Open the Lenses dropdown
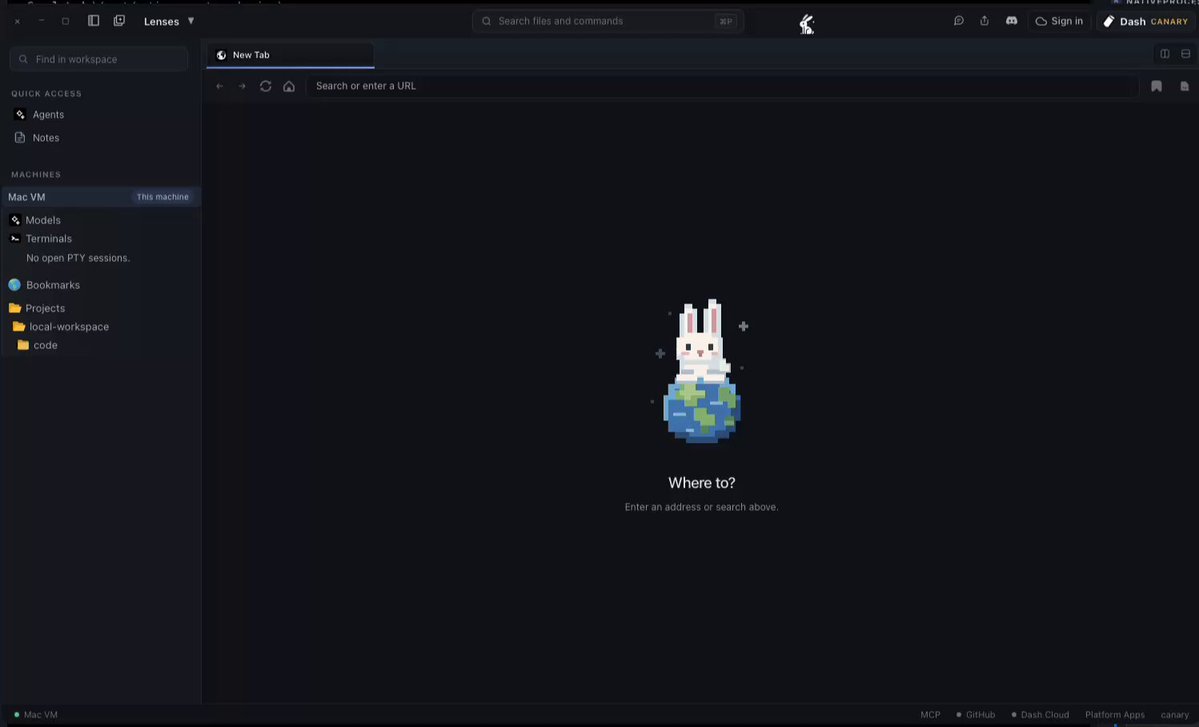Screen dimensions: 1199x727 169,21
